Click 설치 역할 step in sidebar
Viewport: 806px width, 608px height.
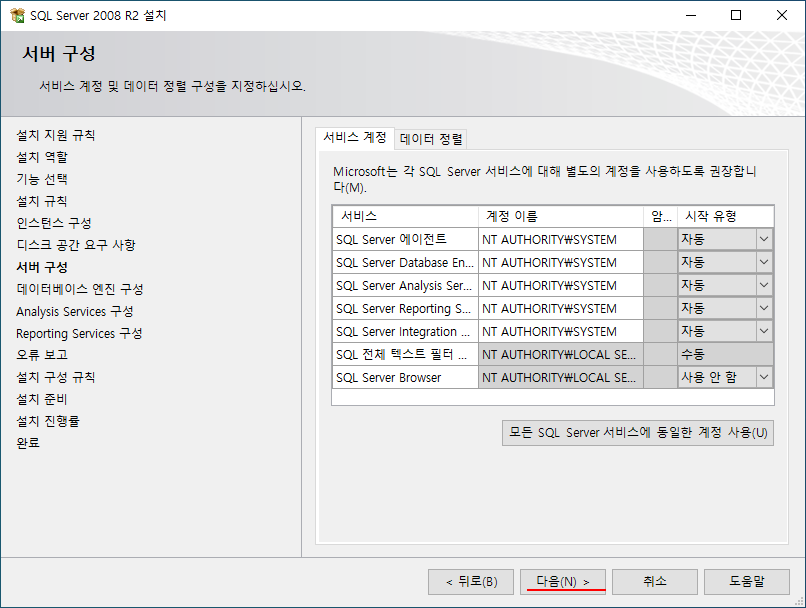point(42,157)
